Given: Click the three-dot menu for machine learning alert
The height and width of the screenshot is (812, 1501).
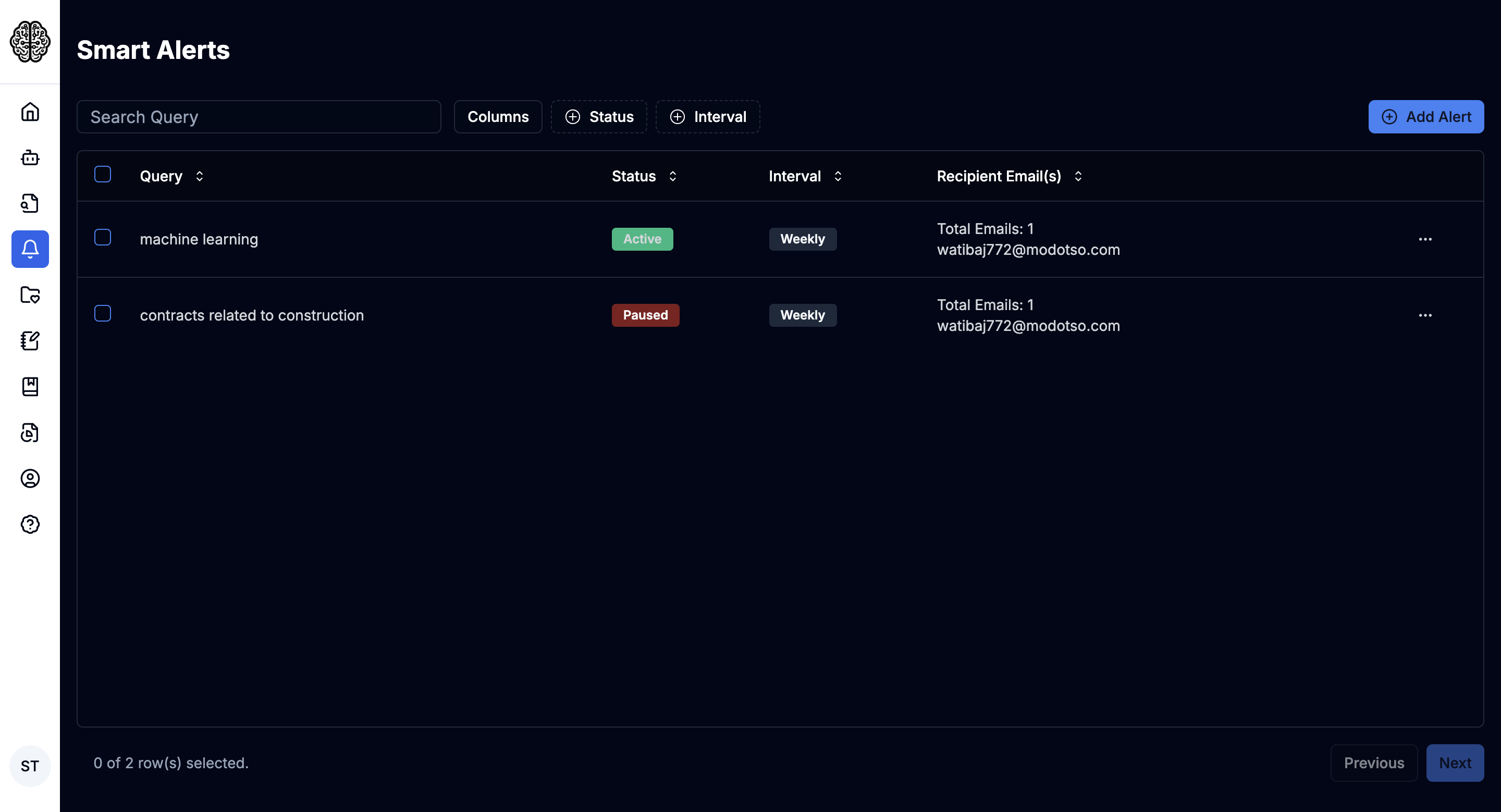Looking at the screenshot, I should click(x=1425, y=239).
